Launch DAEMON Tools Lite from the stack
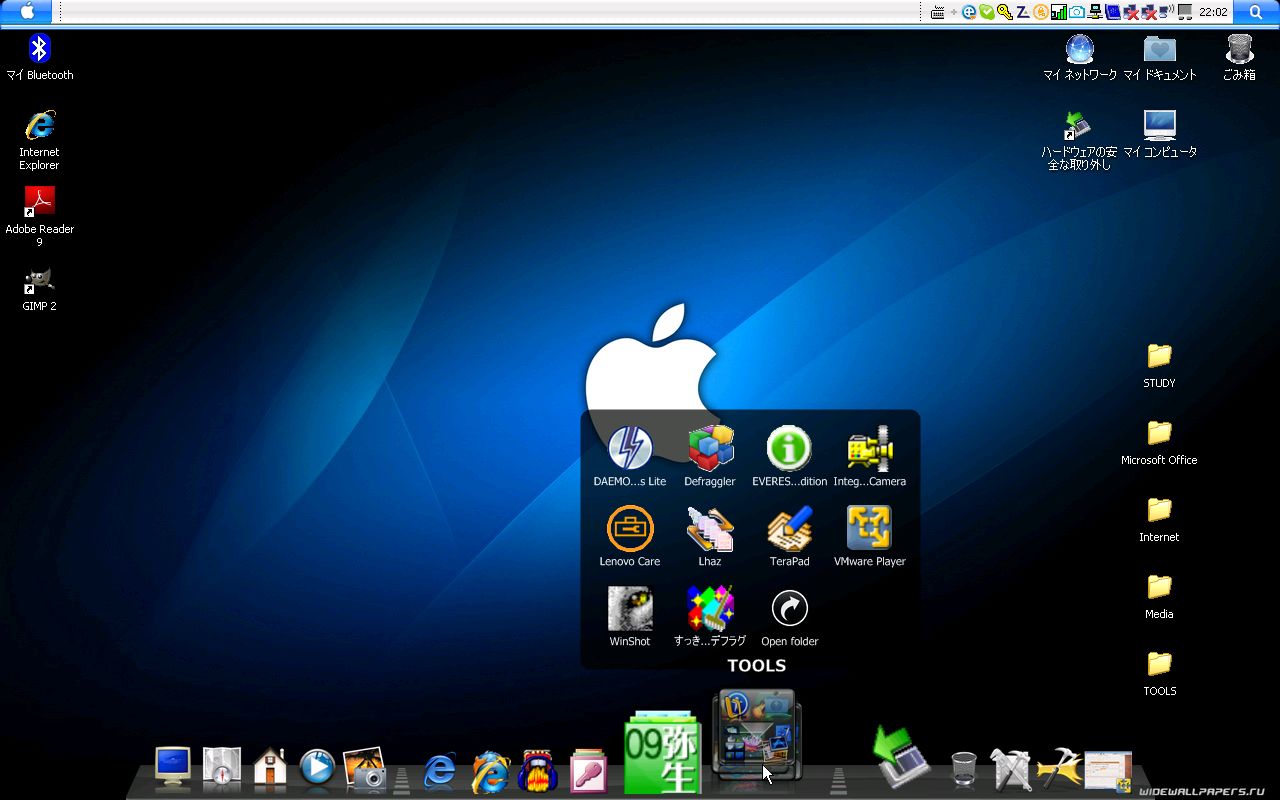Viewport: 1280px width, 800px height. 630,456
